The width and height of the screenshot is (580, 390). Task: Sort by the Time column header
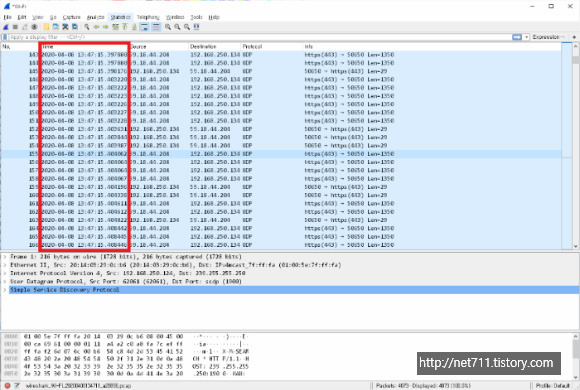click(85, 47)
